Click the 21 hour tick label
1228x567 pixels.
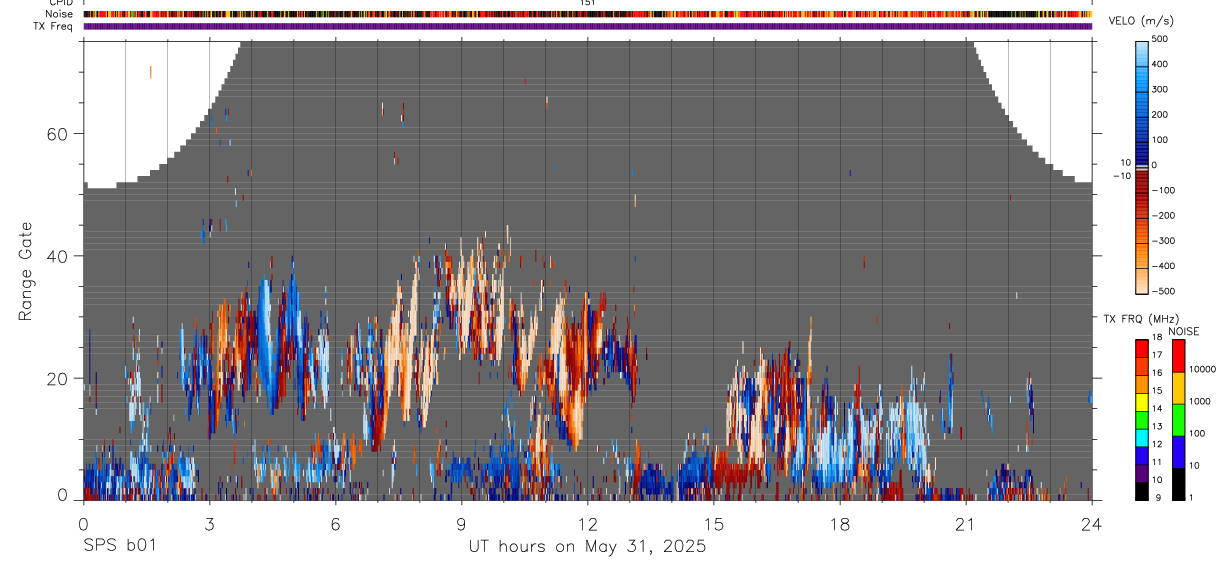[966, 524]
